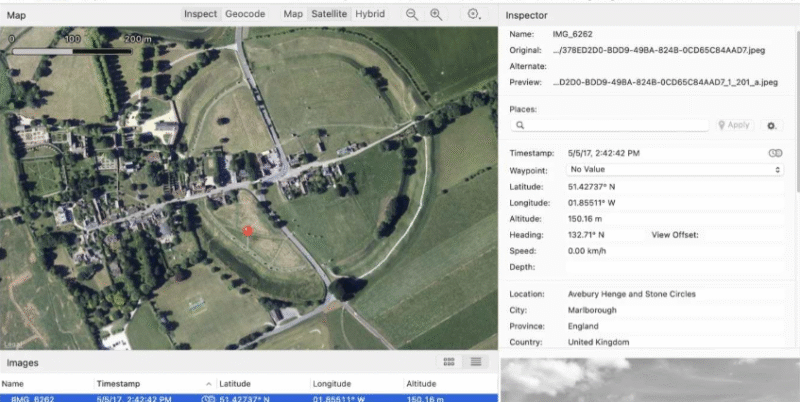Click the City value Marlborough
Image resolution: width=800 pixels, height=402 pixels.
click(x=592, y=310)
